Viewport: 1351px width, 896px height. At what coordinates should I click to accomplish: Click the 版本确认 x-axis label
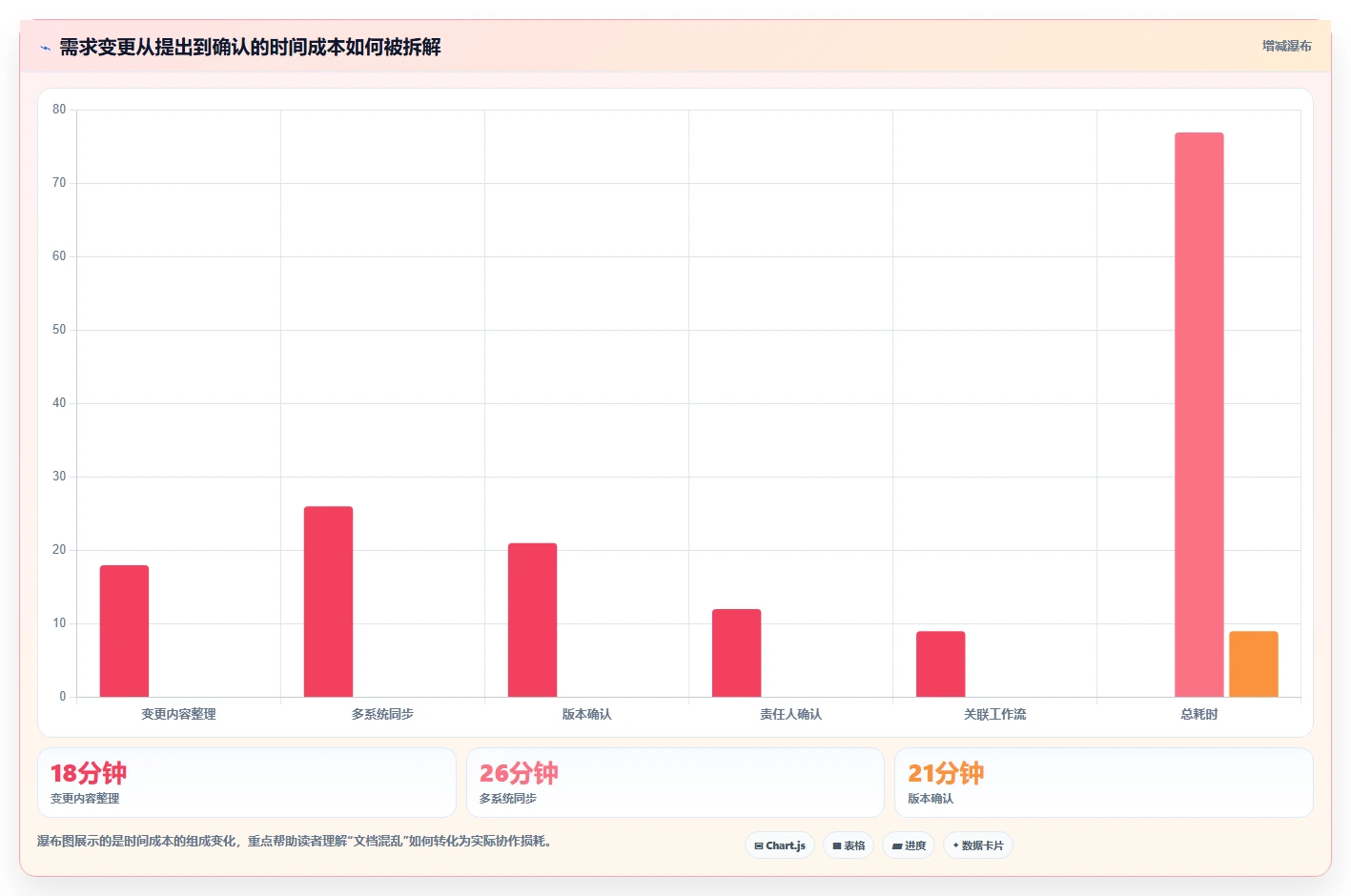[586, 714]
